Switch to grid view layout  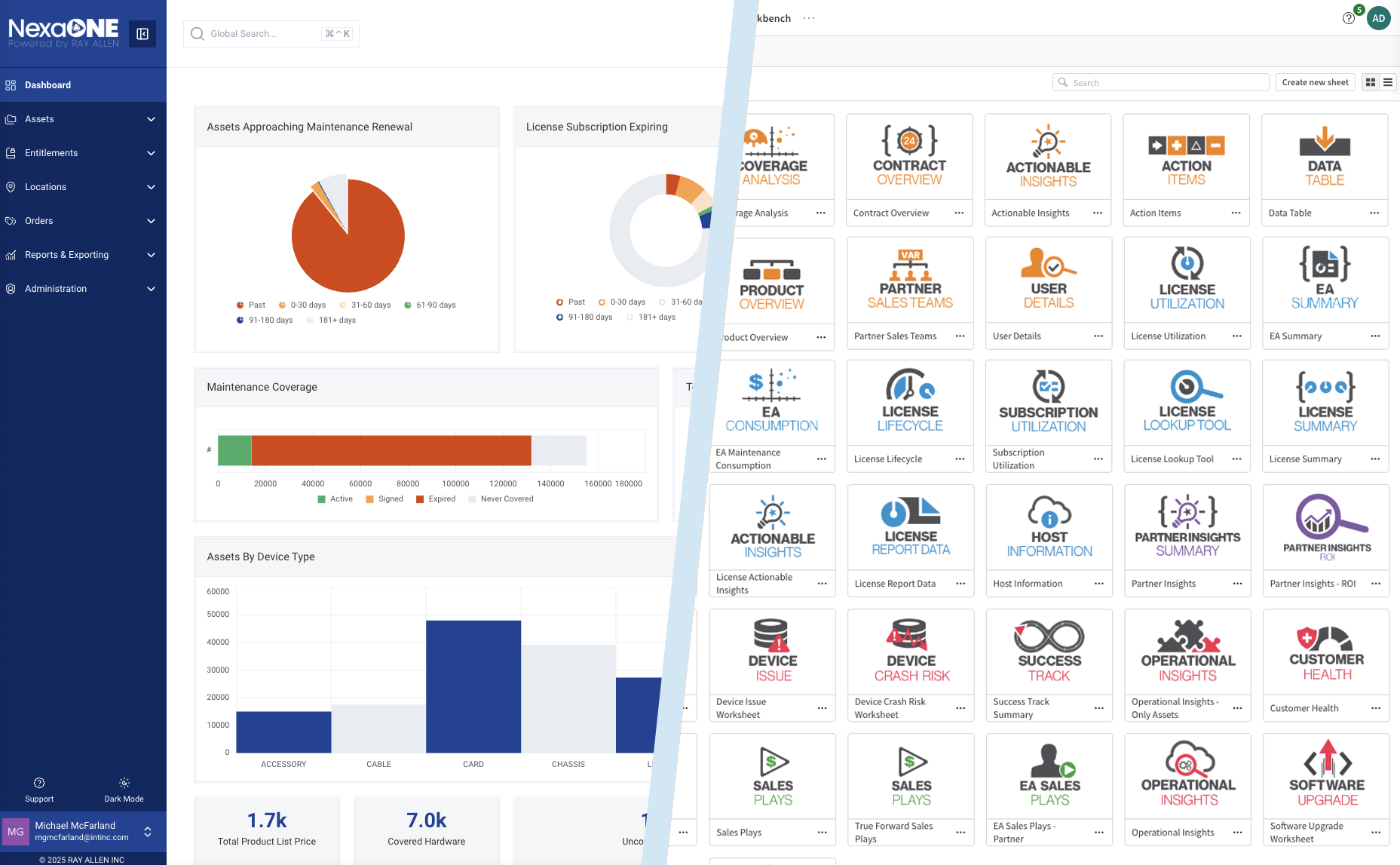[x=1371, y=83]
